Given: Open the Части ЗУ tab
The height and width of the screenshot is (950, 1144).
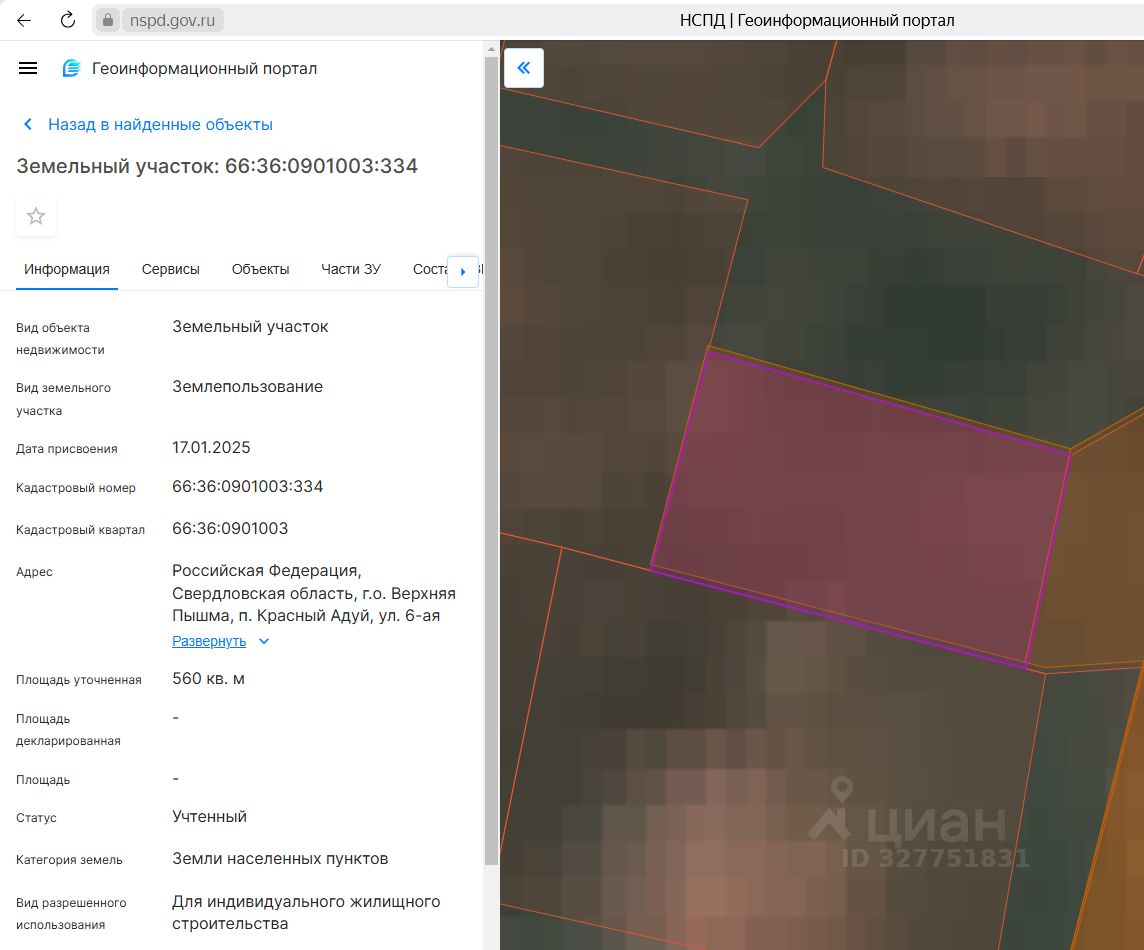Looking at the screenshot, I should pos(351,269).
